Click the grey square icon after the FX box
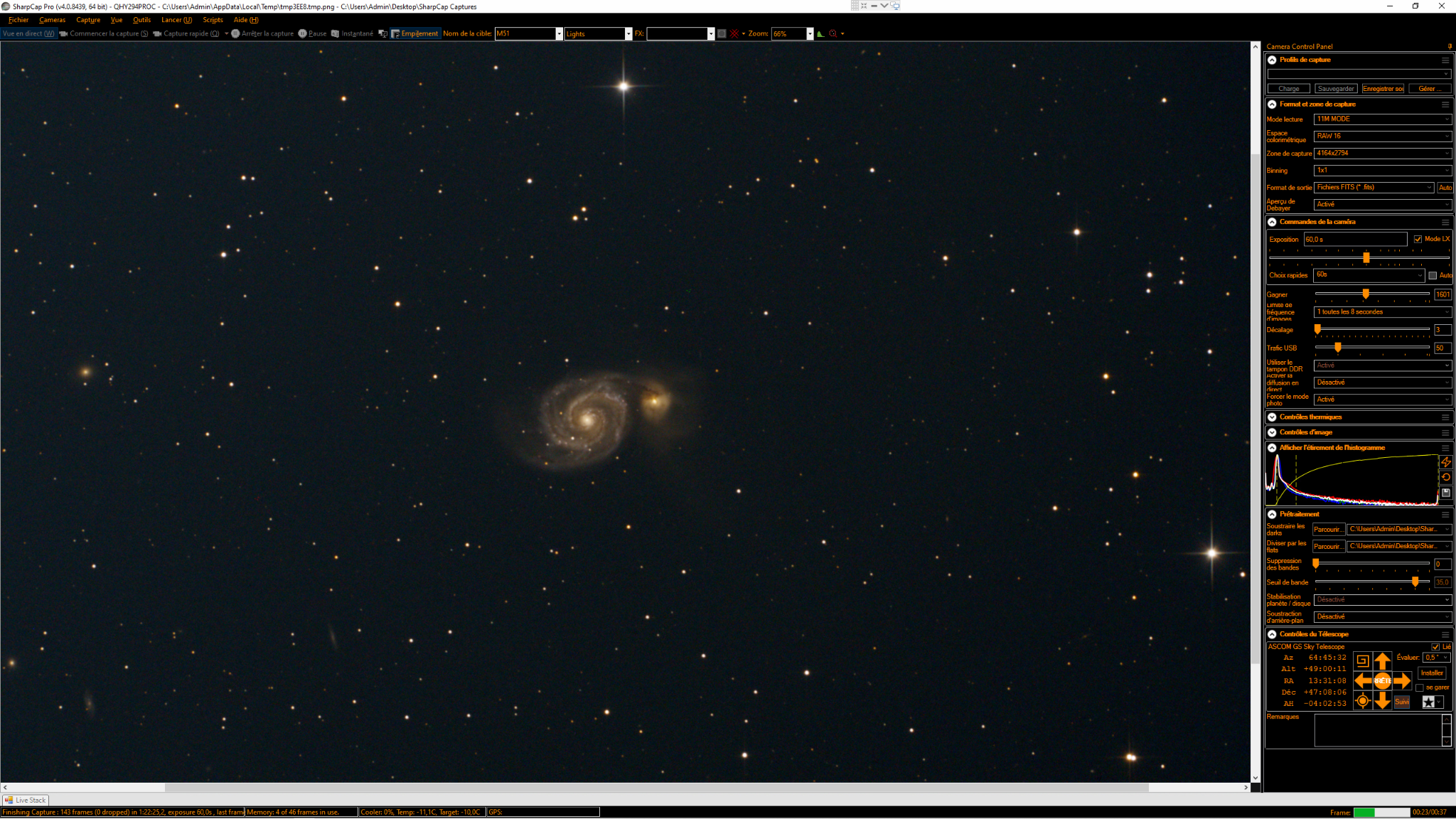This screenshot has width=1456, height=819. click(722, 33)
